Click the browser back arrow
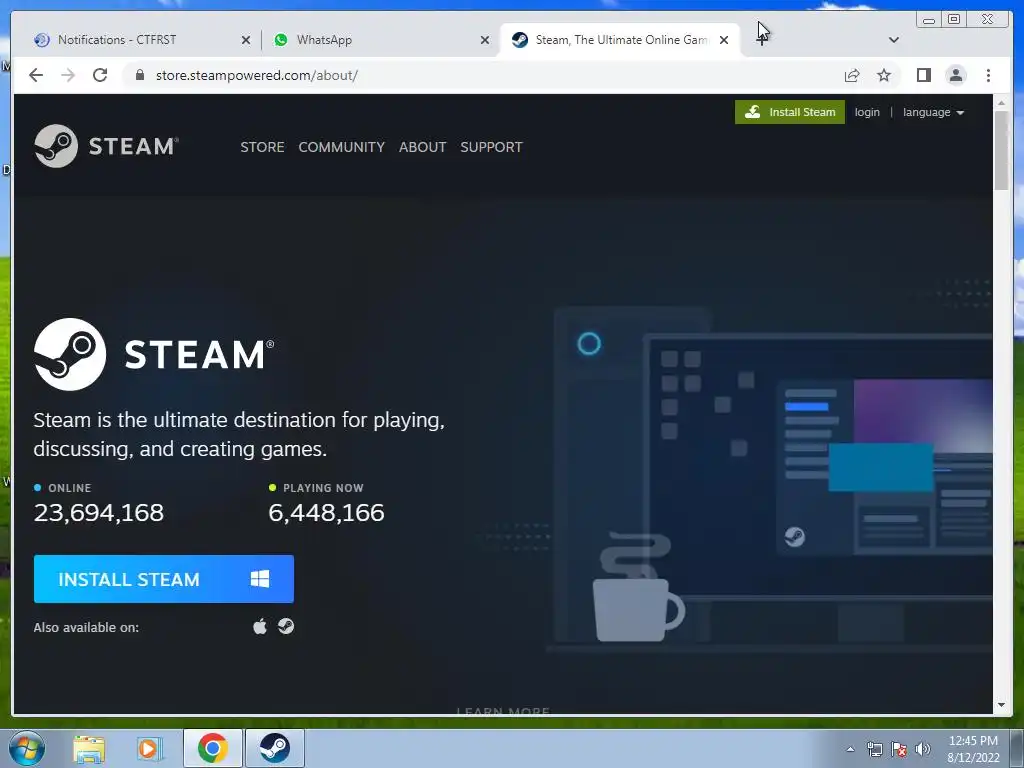1024x768 pixels. tap(36, 75)
